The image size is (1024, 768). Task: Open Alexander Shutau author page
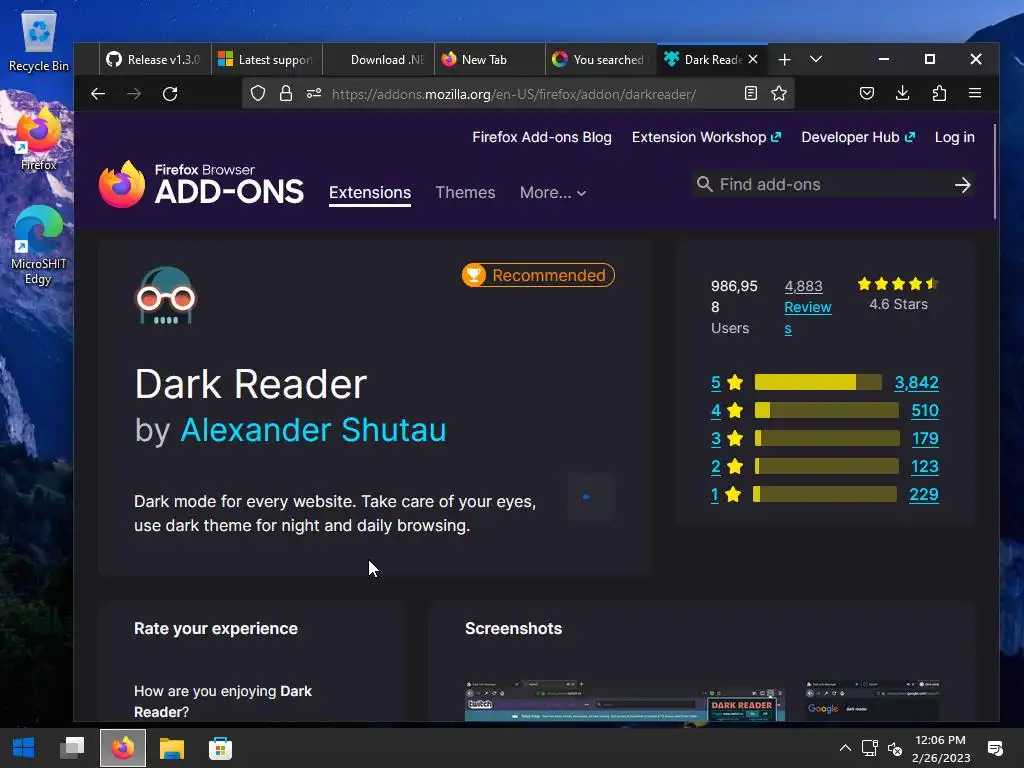[x=313, y=430]
